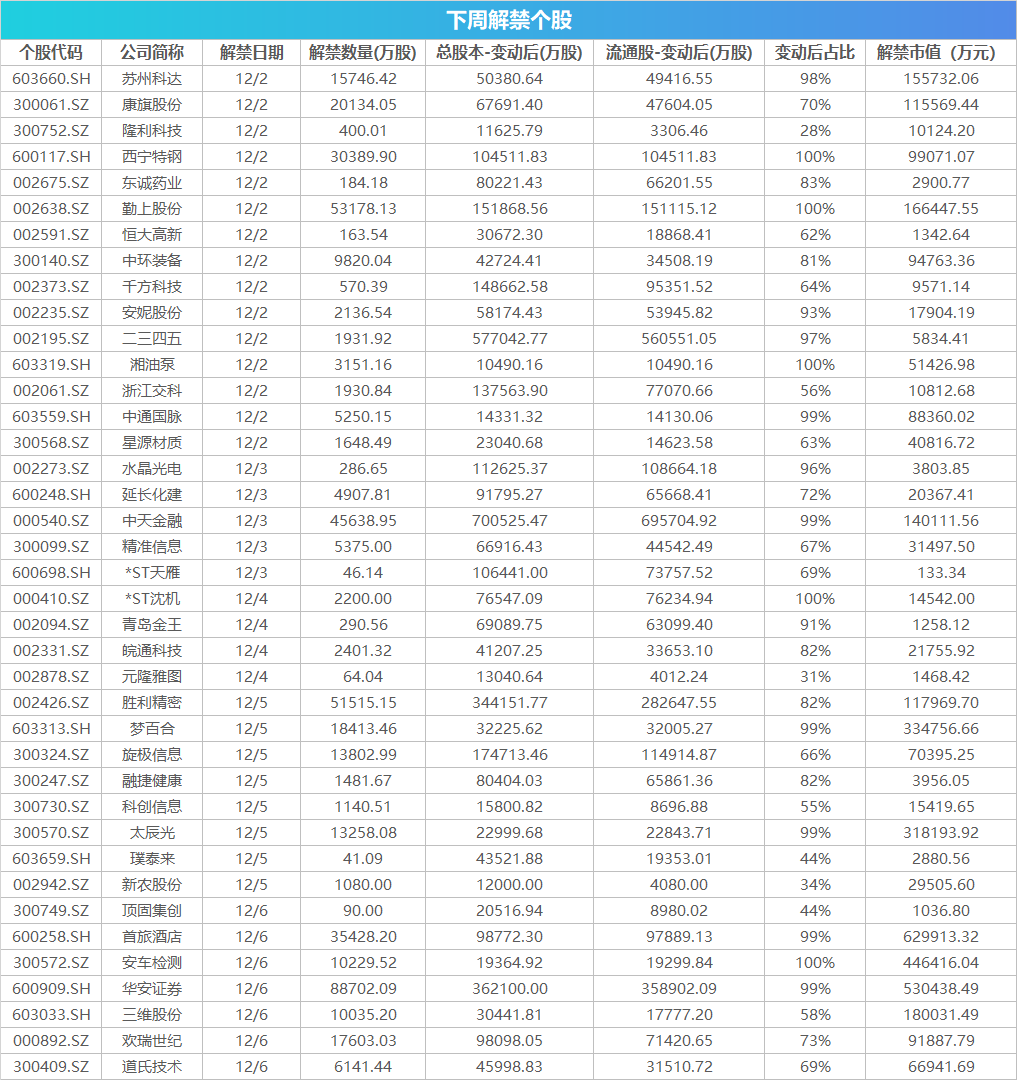
Task: Click company name 首旅酒店
Action: click(152, 937)
